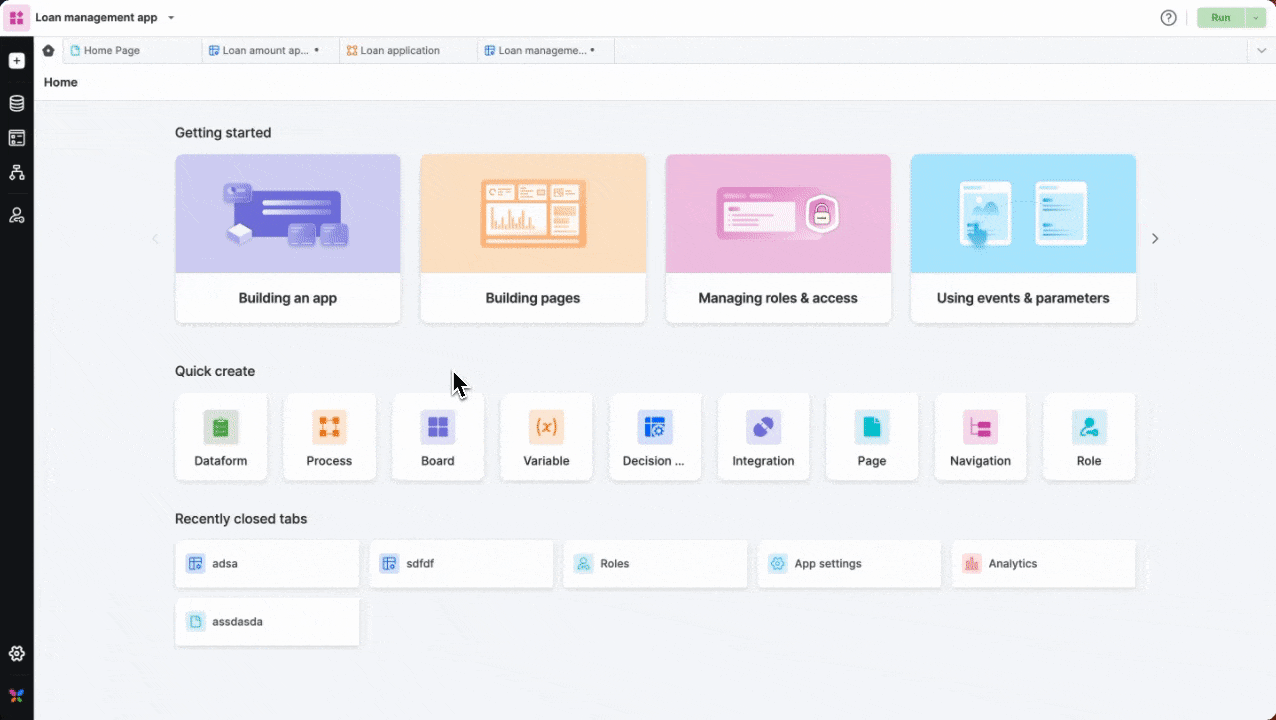Switch to the Home Page tab
1276x720 pixels.
(133, 50)
